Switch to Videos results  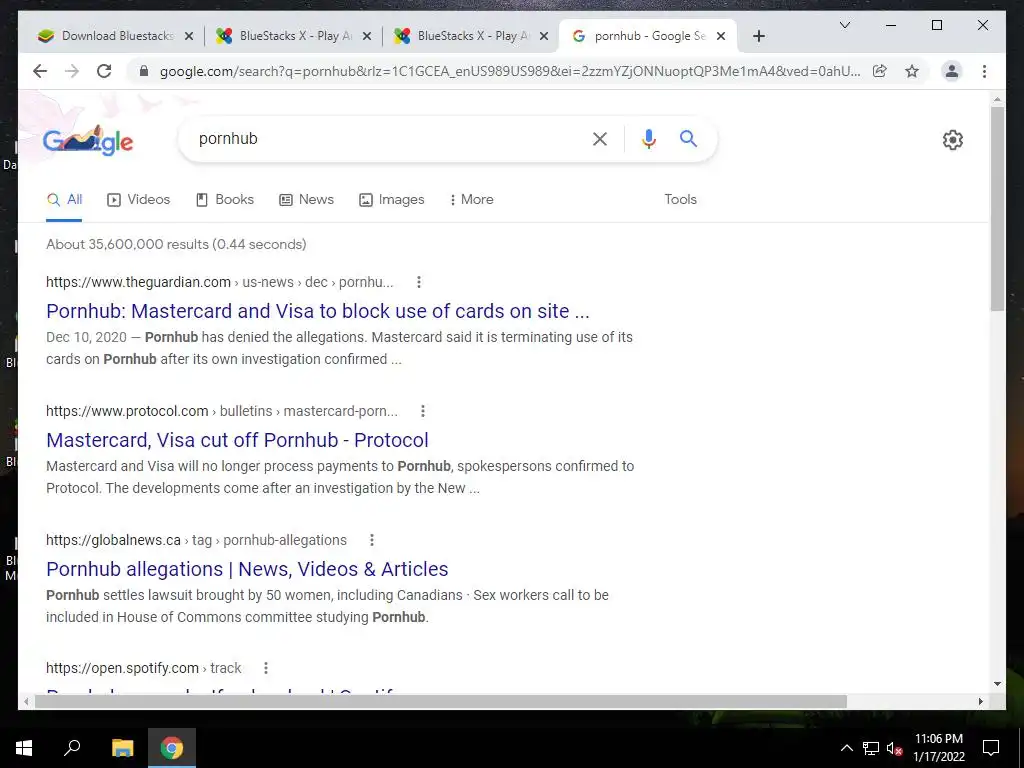(x=138, y=200)
